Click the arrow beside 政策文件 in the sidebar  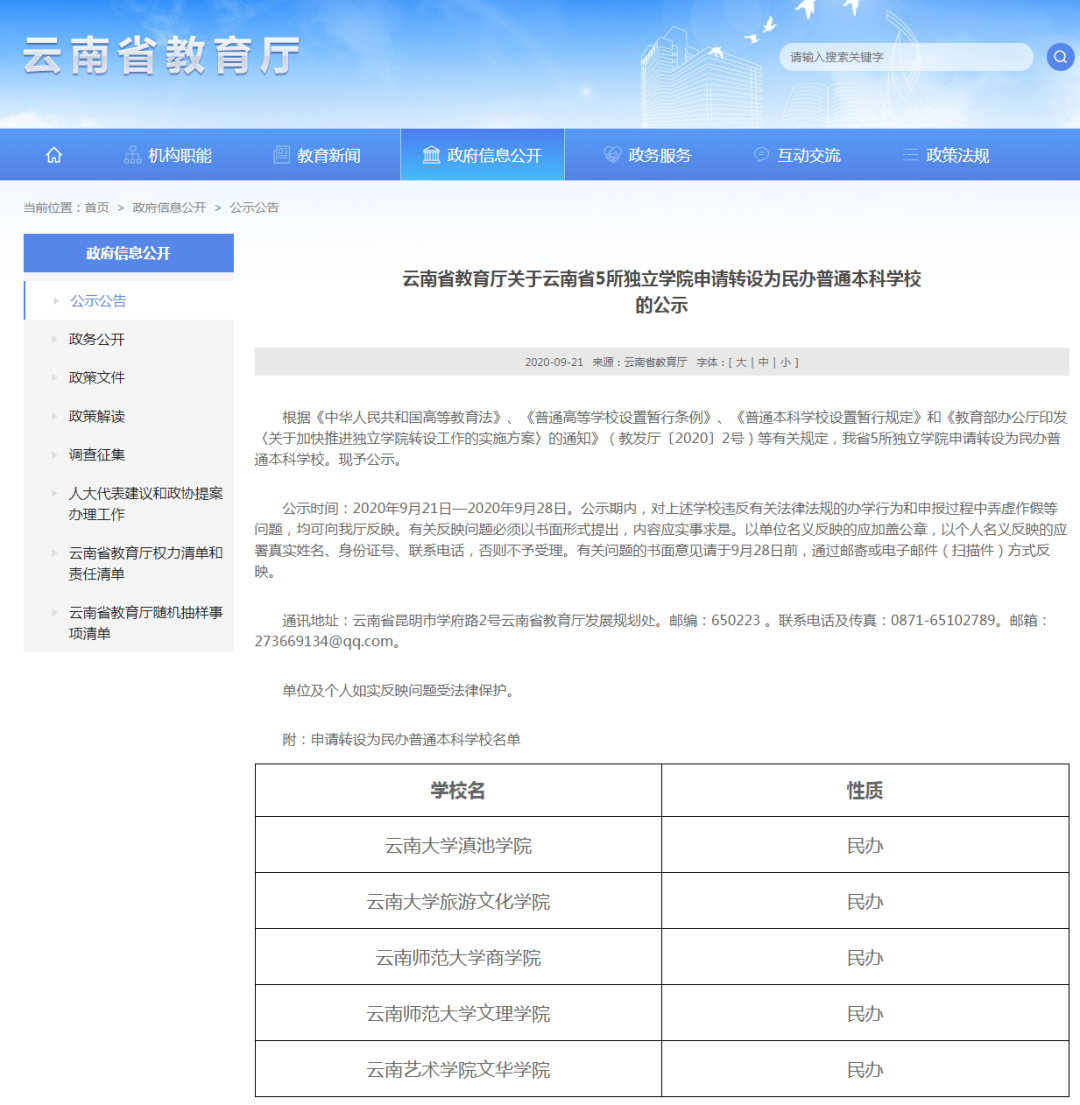[55, 378]
